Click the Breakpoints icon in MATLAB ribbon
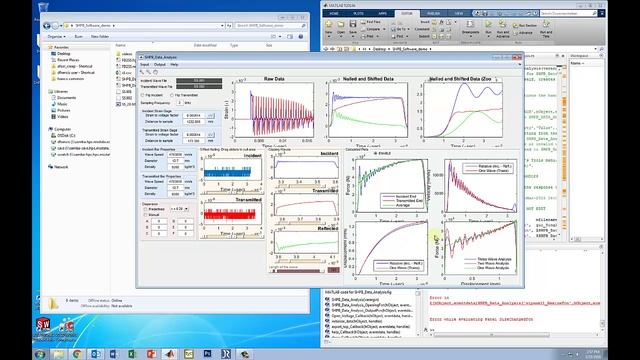 point(470,24)
